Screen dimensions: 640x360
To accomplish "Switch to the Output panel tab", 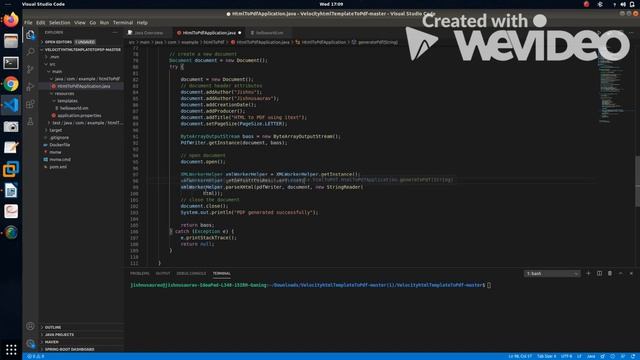I will (x=162, y=273).
